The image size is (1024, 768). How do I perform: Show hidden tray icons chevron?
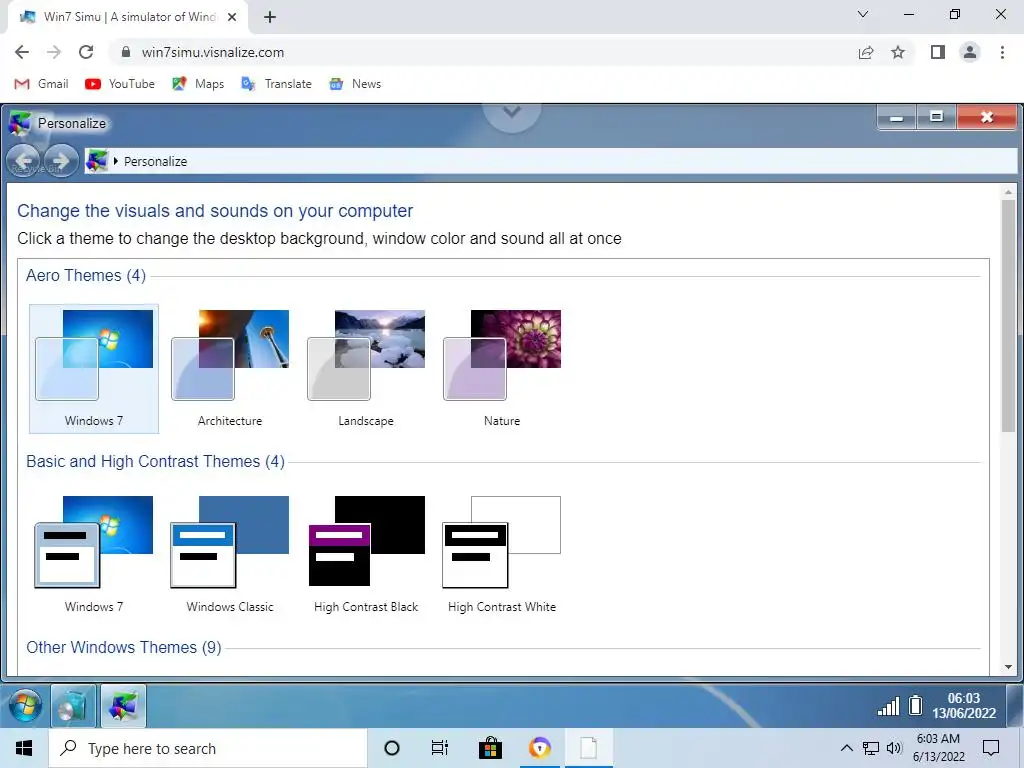[x=846, y=748]
